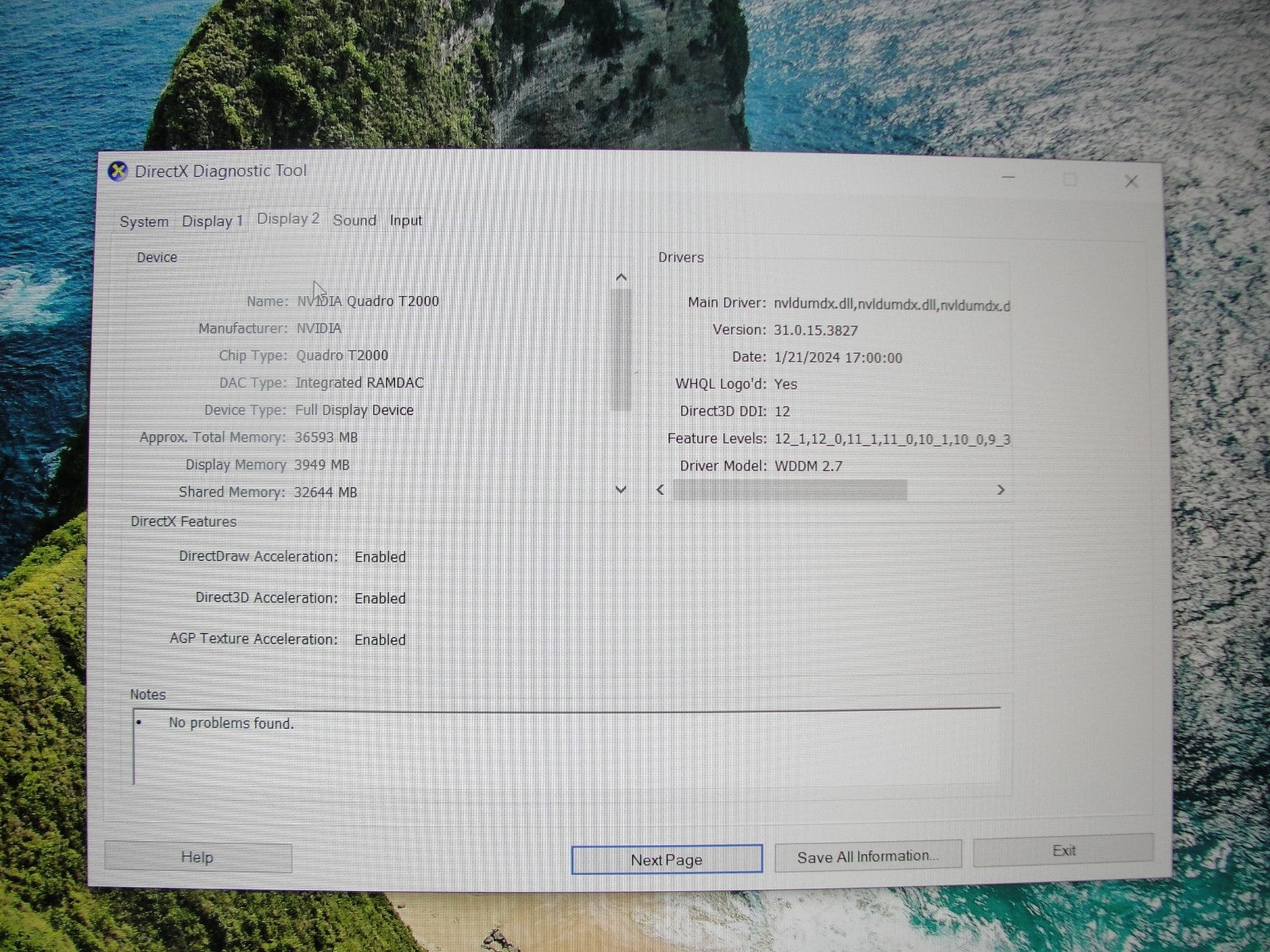This screenshot has height=952, width=1270.
Task: Click the Drivers panel scroll right arrow
Action: tap(1000, 490)
